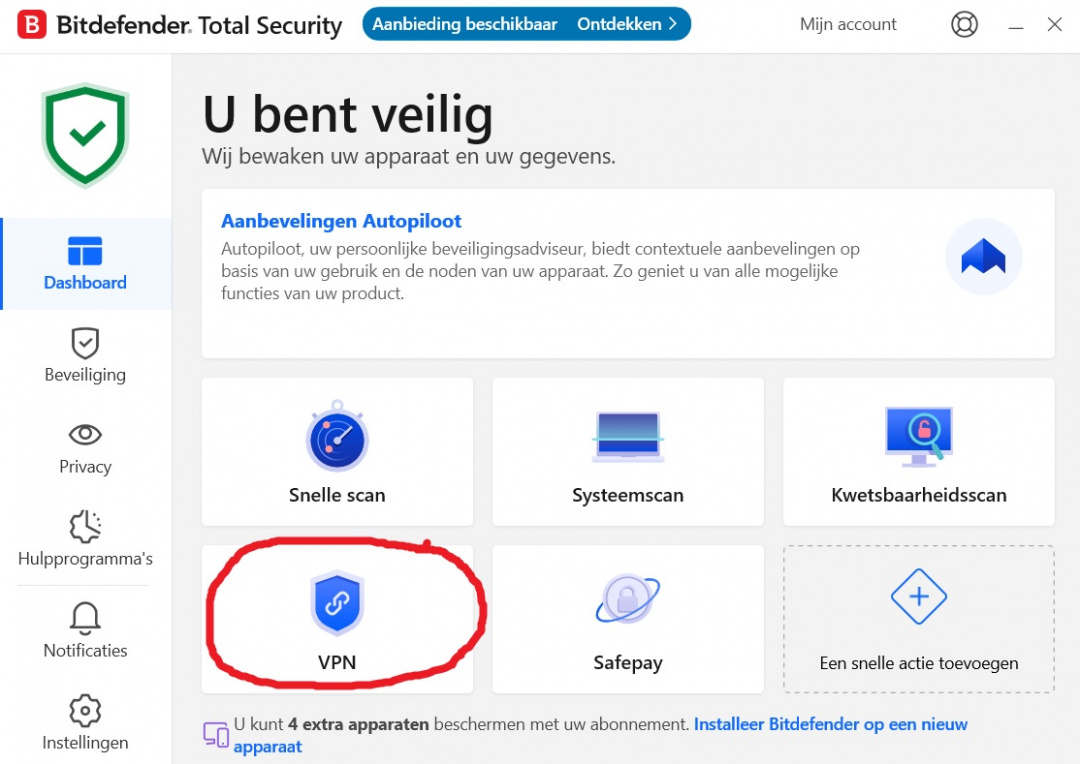This screenshot has width=1080, height=764.
Task: Open Instellingen gear settings
Action: pyautogui.click(x=85, y=723)
